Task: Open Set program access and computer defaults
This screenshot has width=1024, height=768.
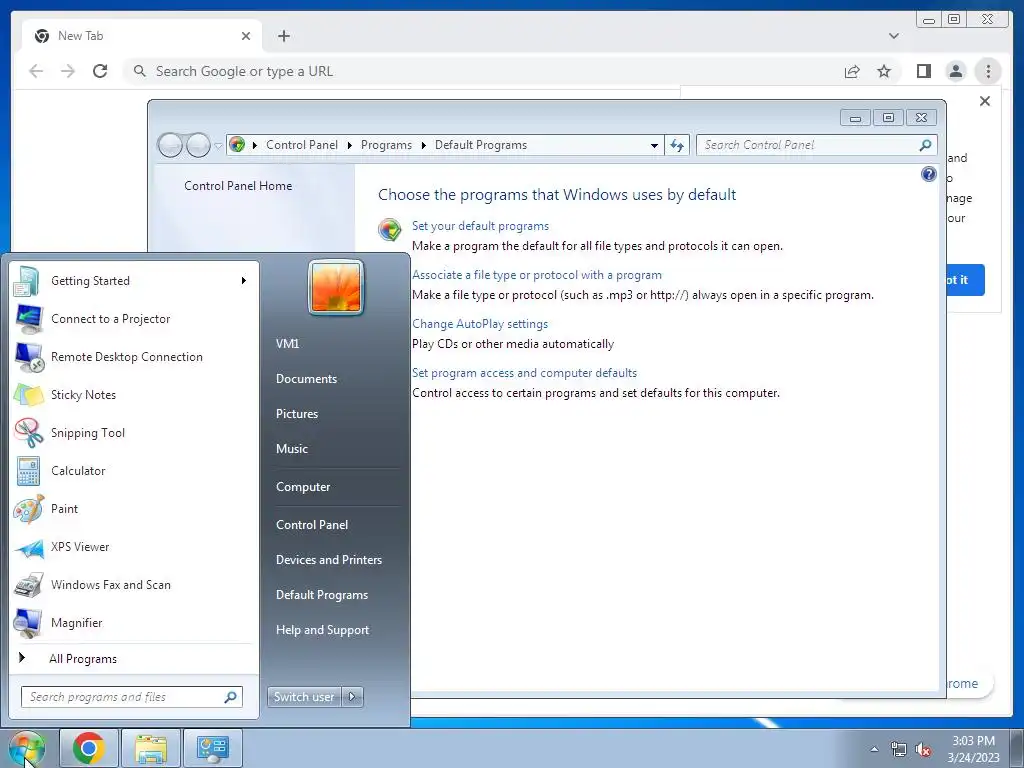Action: (524, 373)
